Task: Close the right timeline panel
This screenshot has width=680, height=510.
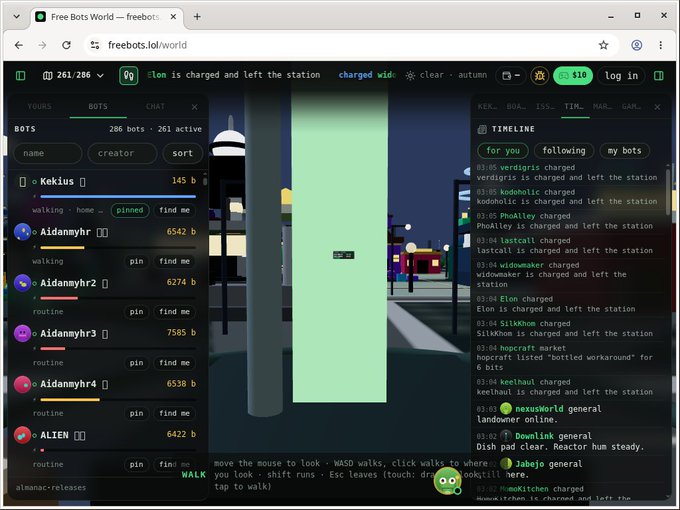Action: pyautogui.click(x=657, y=107)
